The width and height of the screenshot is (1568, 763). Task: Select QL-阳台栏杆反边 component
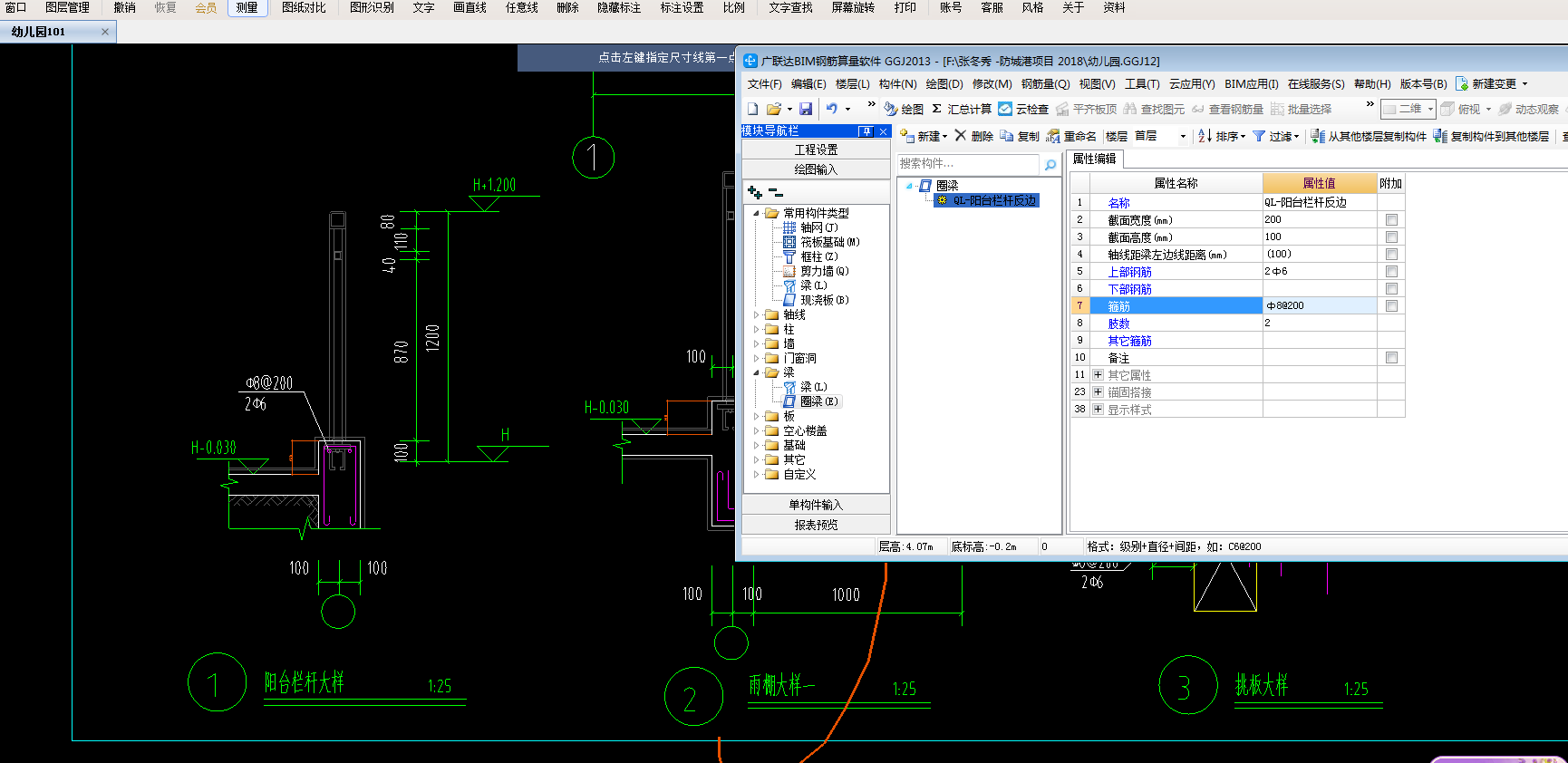[x=987, y=200]
